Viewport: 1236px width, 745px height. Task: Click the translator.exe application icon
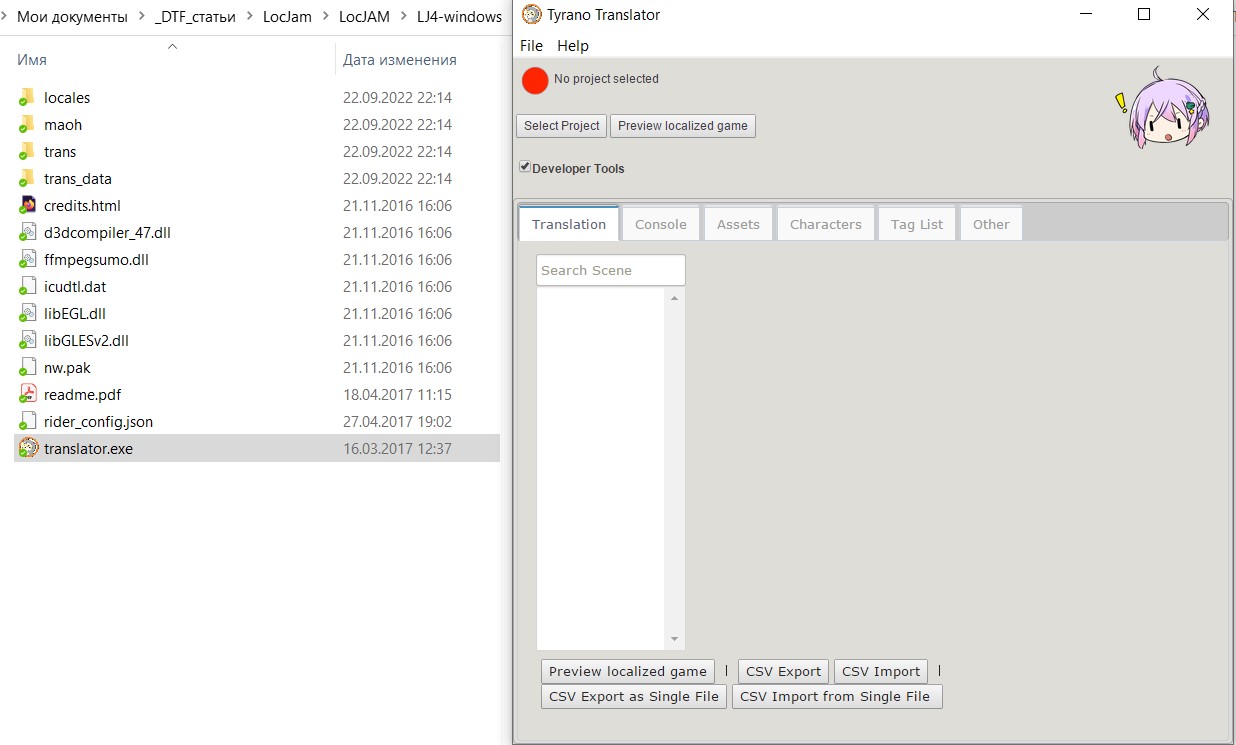[x=29, y=448]
